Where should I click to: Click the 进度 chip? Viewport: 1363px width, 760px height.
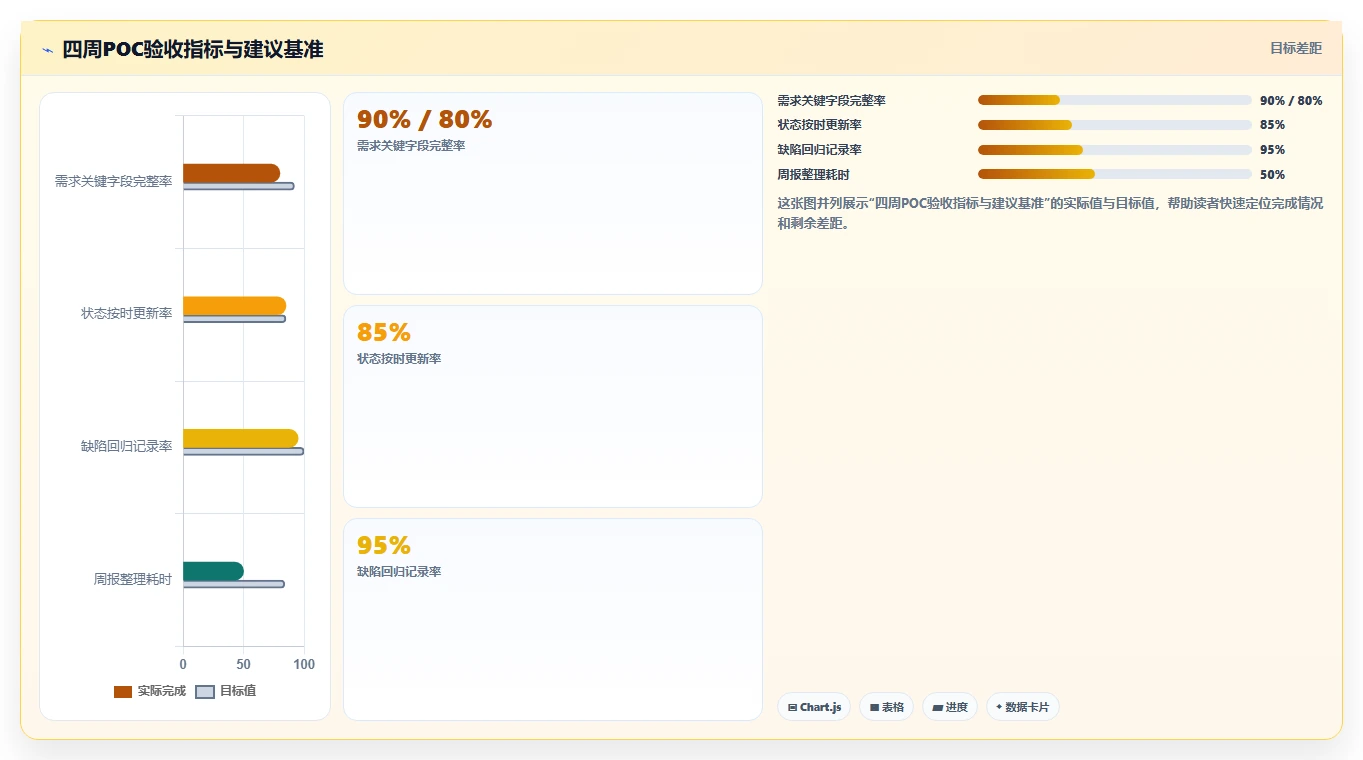(x=950, y=707)
